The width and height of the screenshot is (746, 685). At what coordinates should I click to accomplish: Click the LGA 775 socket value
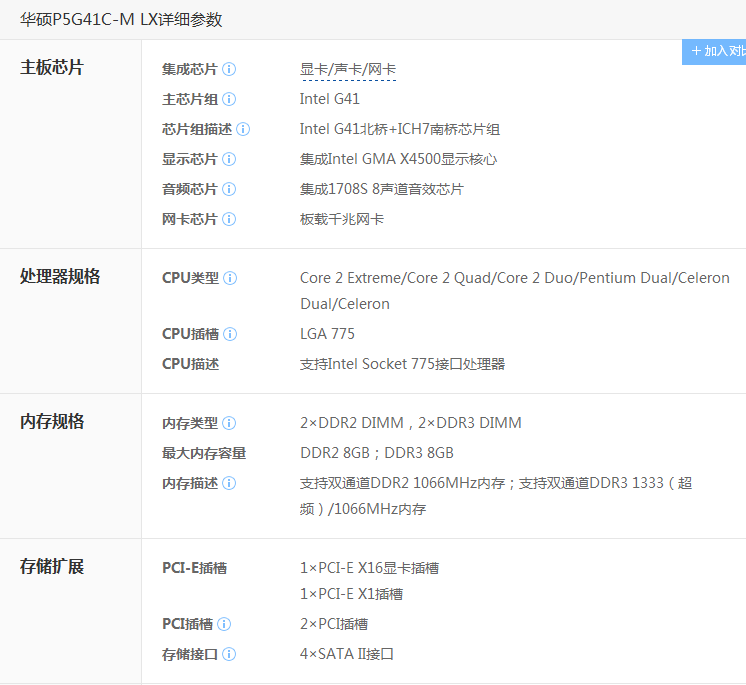tap(327, 334)
